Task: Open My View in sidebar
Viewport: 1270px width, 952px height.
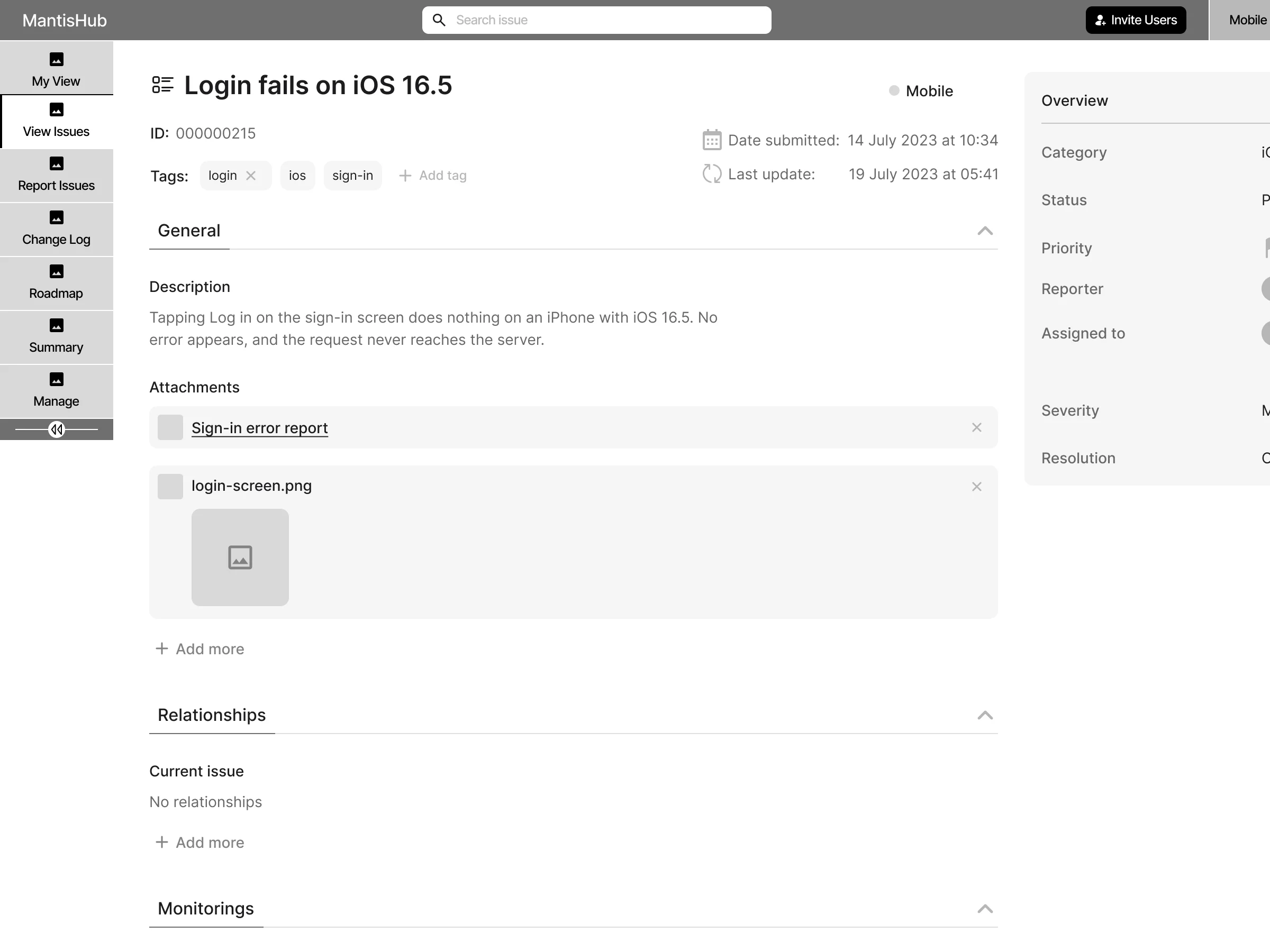Action: click(x=56, y=68)
